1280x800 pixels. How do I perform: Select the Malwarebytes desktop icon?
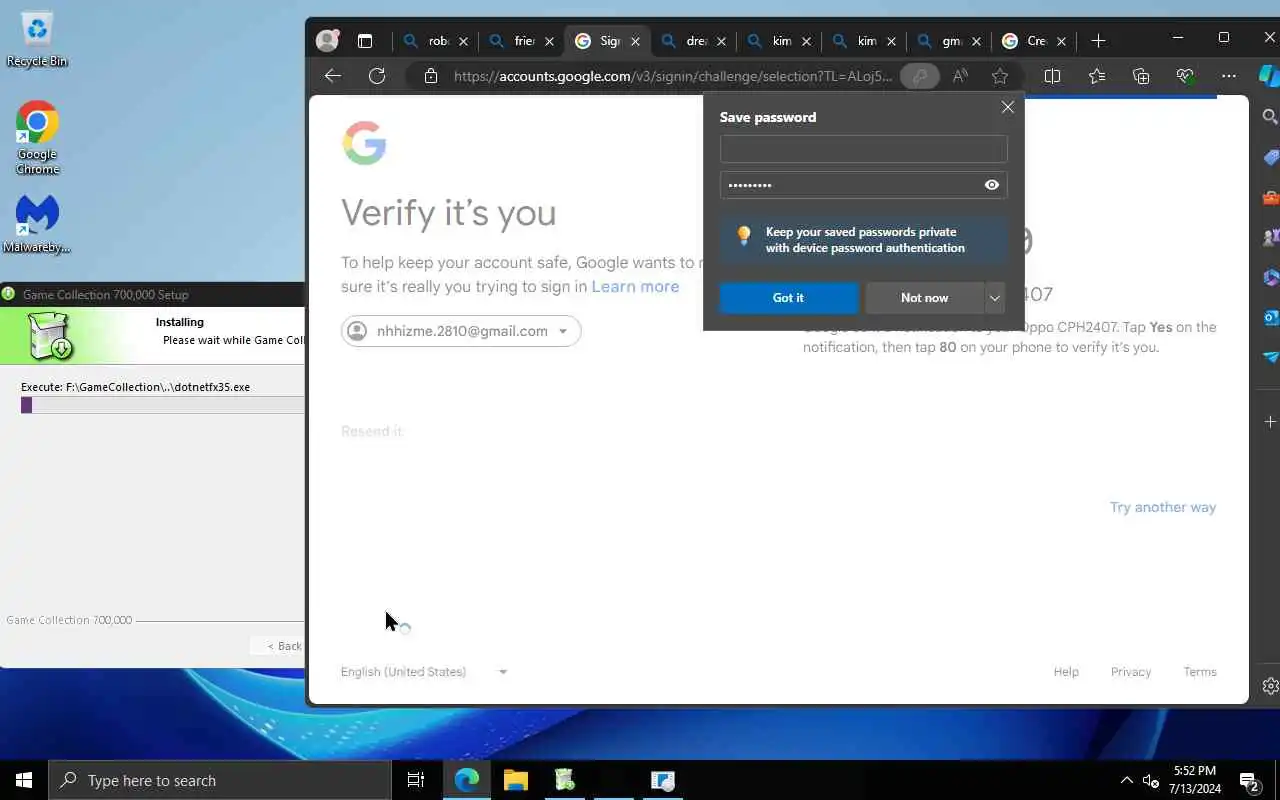[x=37, y=223]
